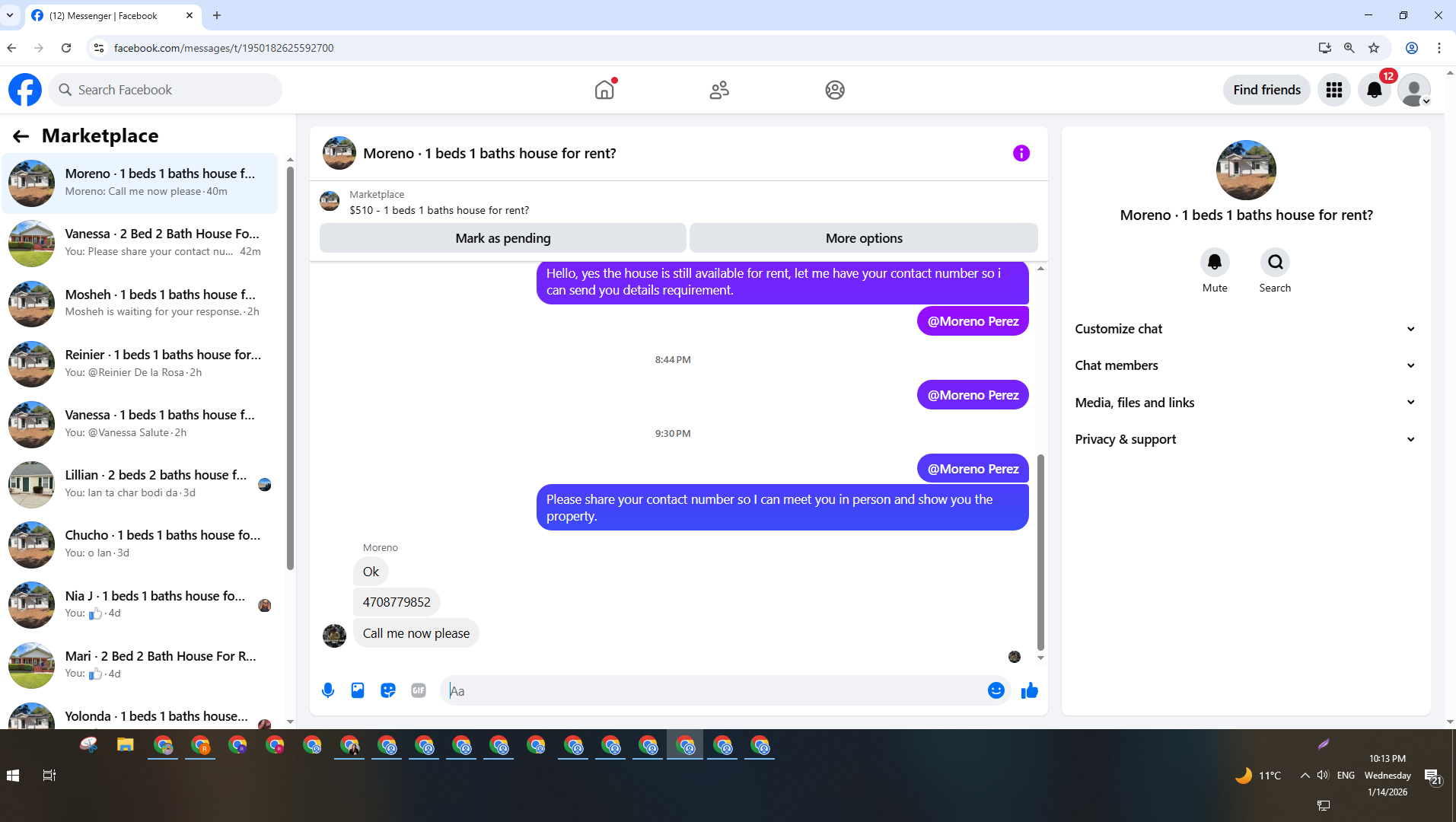1456x822 pixels.
Task: Bookmark this page with the star icon
Action: pos(1374,48)
